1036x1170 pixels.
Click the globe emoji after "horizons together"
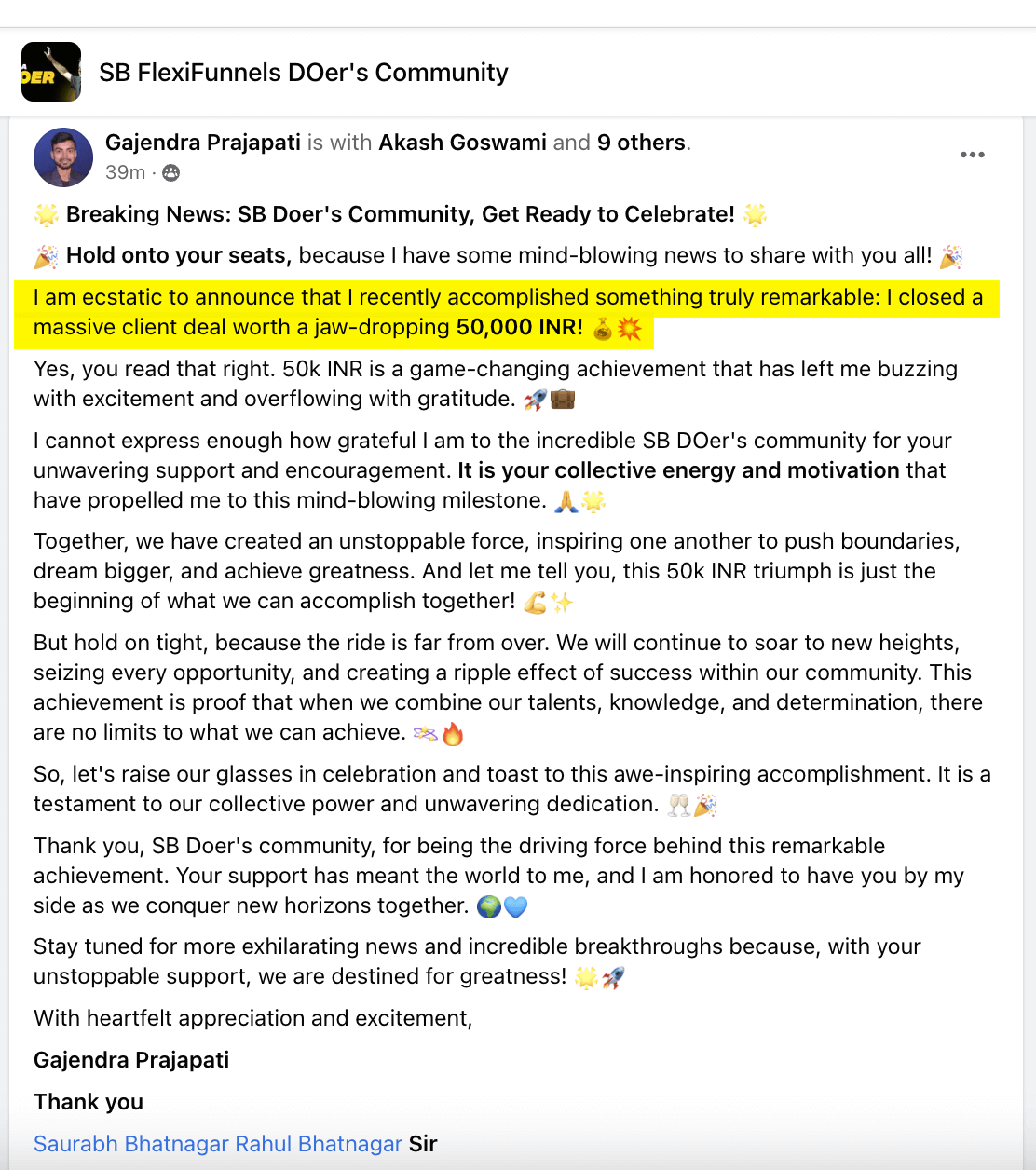[488, 906]
